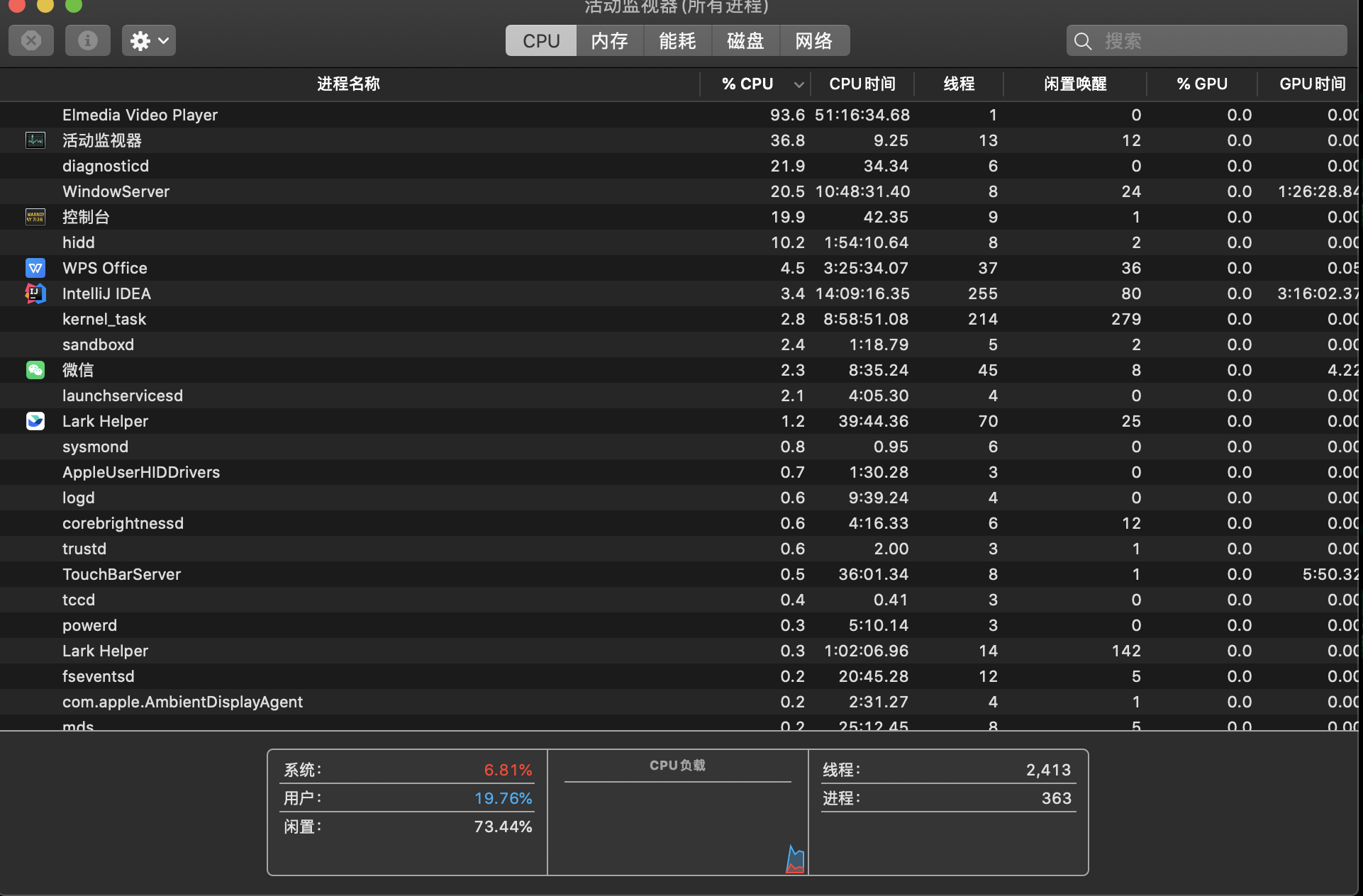Click the settings gear dropdown arrow
The width and height of the screenshot is (1363, 896).
click(163, 40)
